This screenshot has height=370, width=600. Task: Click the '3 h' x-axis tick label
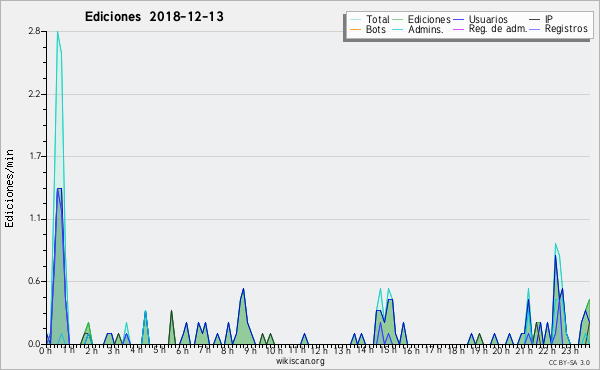pyautogui.click(x=113, y=350)
